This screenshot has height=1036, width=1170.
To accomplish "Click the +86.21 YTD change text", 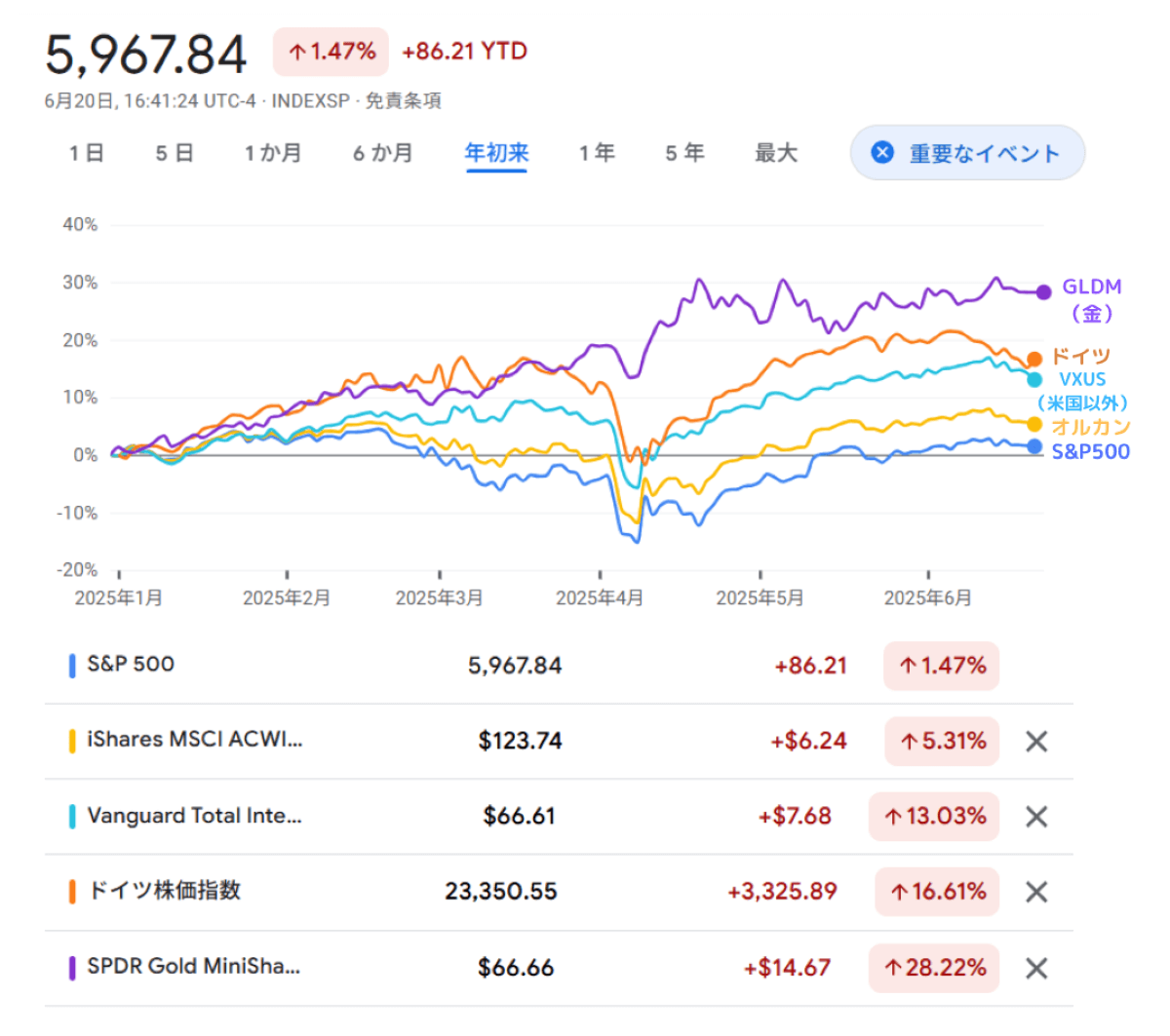I will [x=465, y=52].
